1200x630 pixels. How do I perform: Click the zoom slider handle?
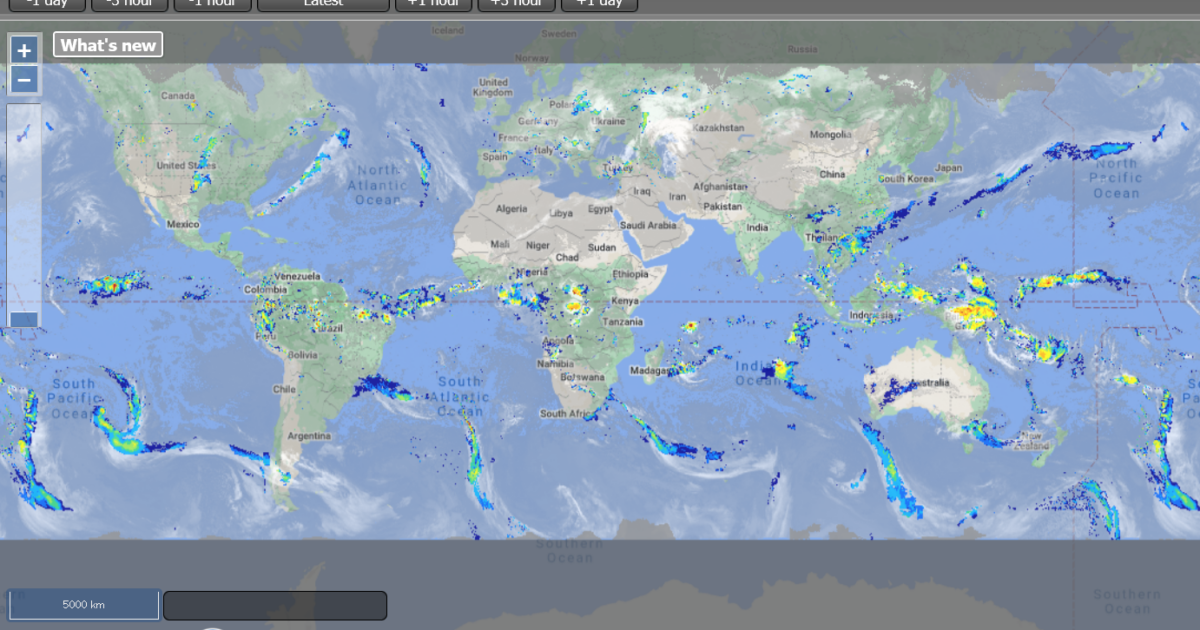click(x=24, y=319)
